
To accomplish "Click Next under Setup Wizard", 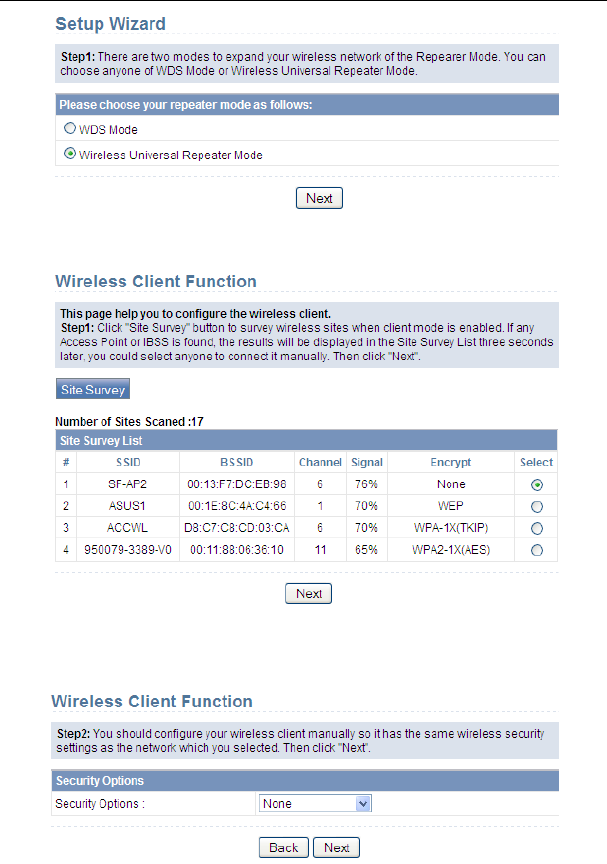I will tap(319, 198).
